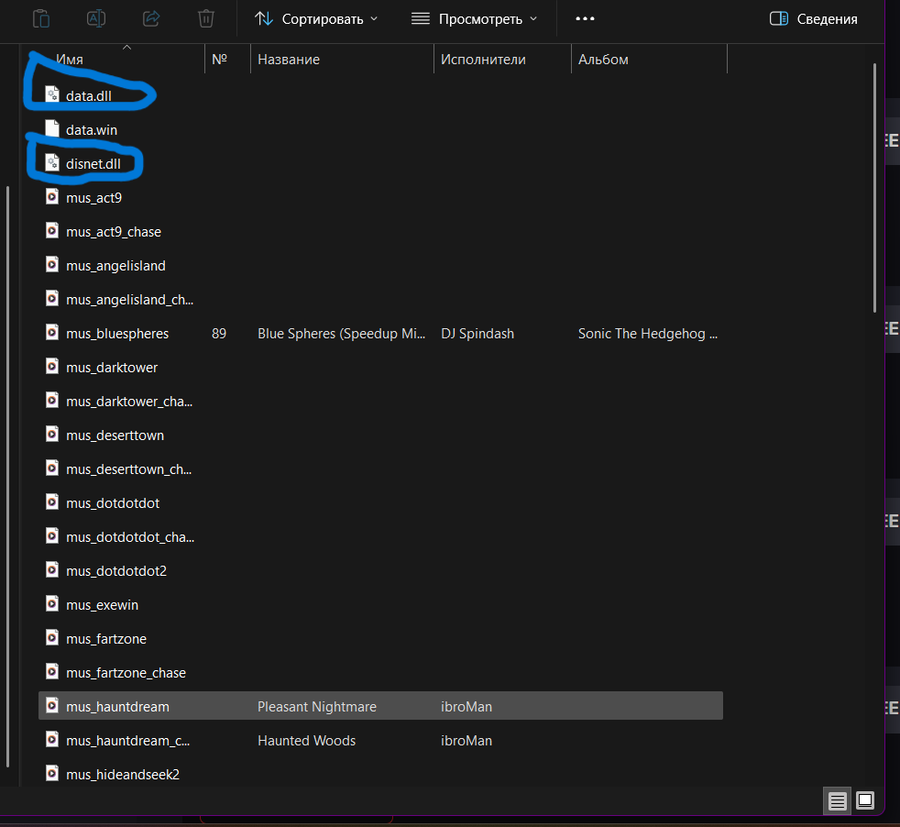Click the Альбом column header

pyautogui.click(x=603, y=60)
